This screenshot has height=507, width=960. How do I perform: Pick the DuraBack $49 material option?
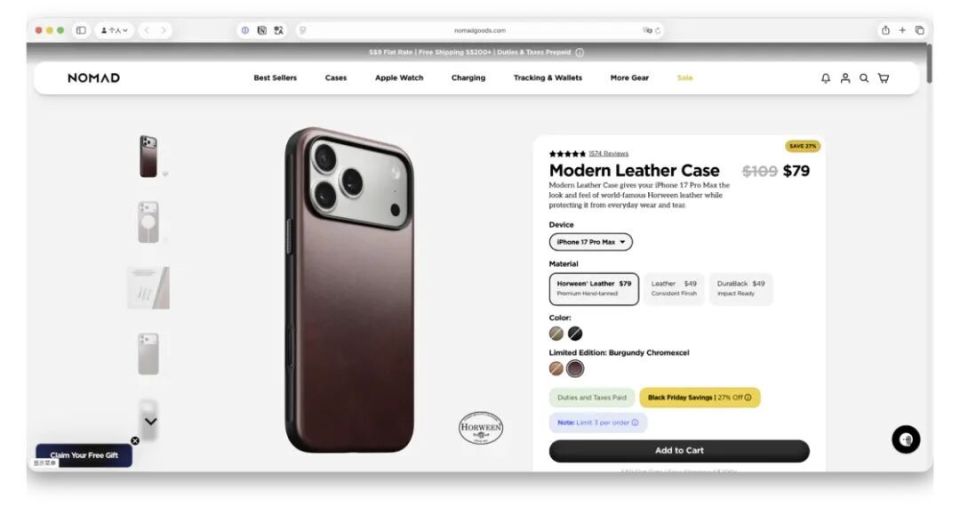pos(741,288)
